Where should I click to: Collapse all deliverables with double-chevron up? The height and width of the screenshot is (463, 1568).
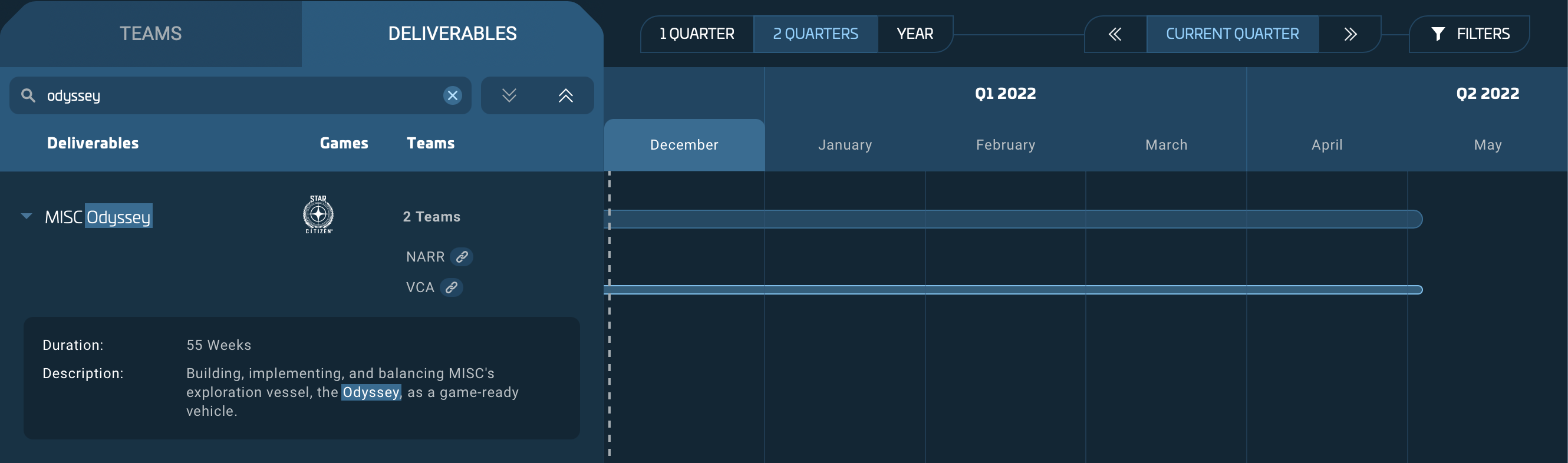(565, 95)
